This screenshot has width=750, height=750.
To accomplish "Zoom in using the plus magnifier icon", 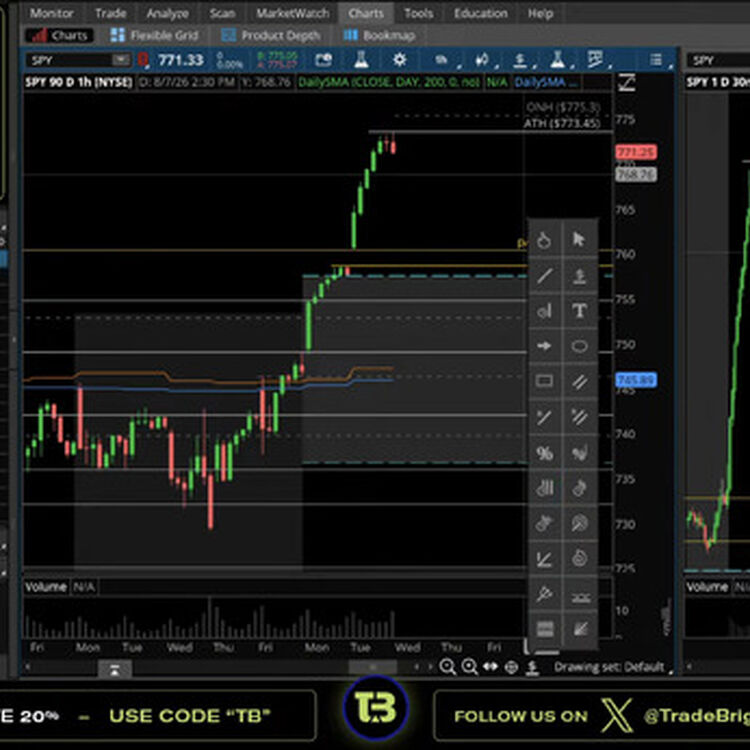I will click(x=470, y=666).
